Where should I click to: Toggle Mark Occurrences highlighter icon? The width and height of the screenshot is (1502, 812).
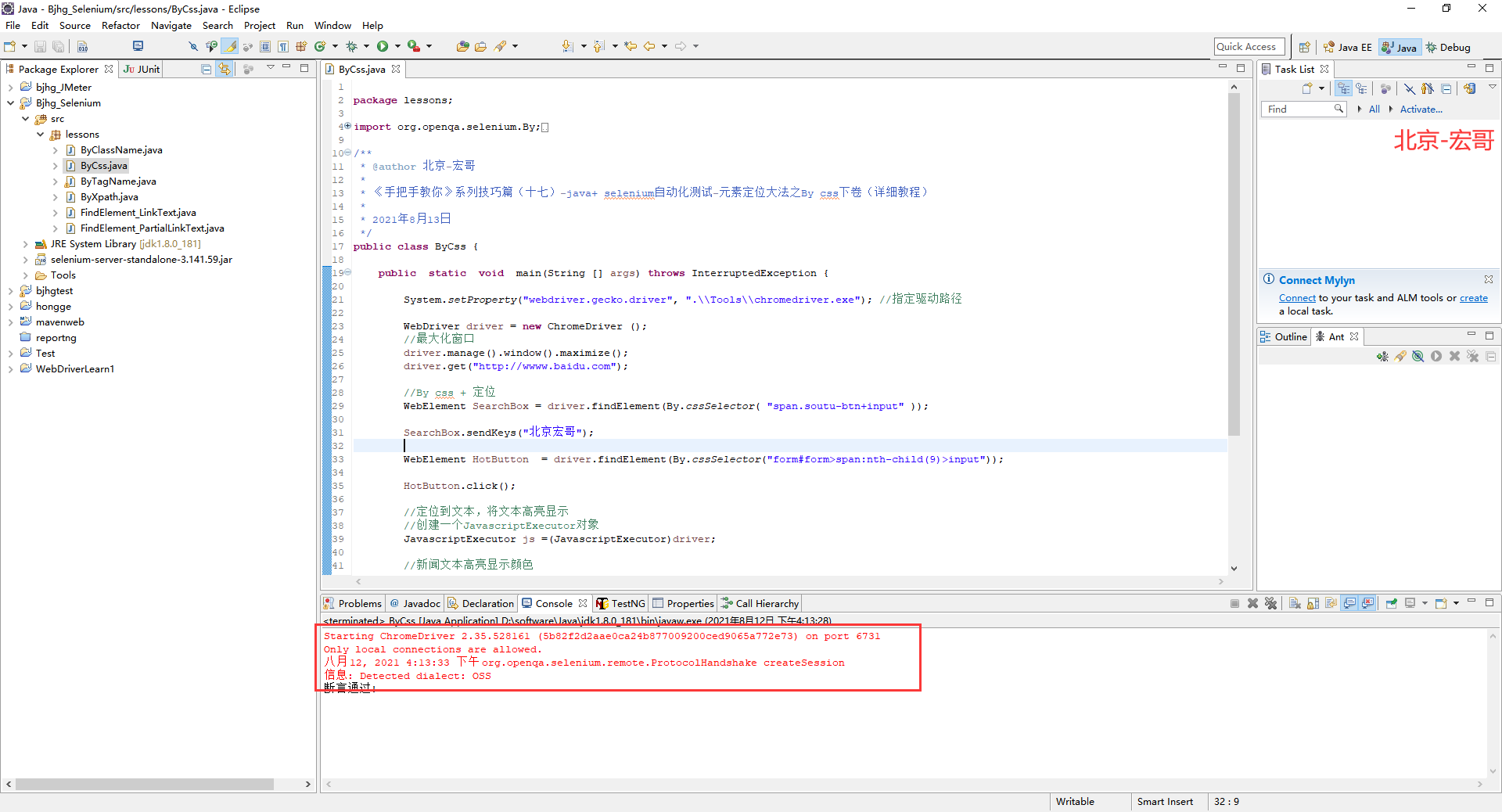[x=230, y=47]
